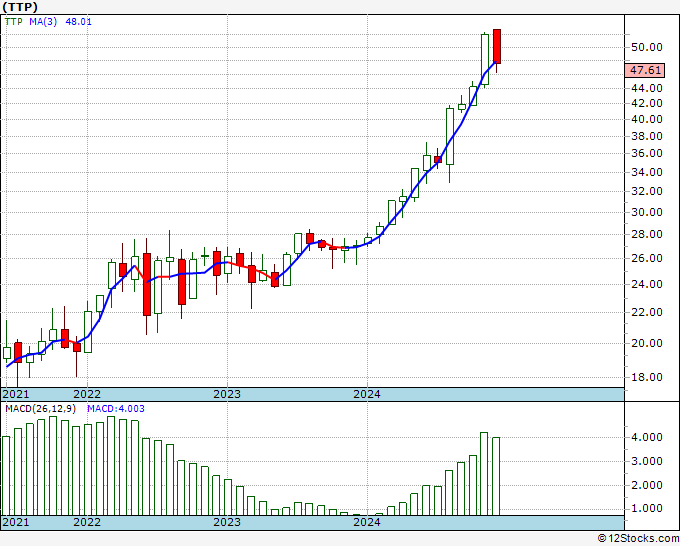Click the 18.00 price axis label
Image resolution: width=680 pixels, height=546 pixels.
coord(644,378)
